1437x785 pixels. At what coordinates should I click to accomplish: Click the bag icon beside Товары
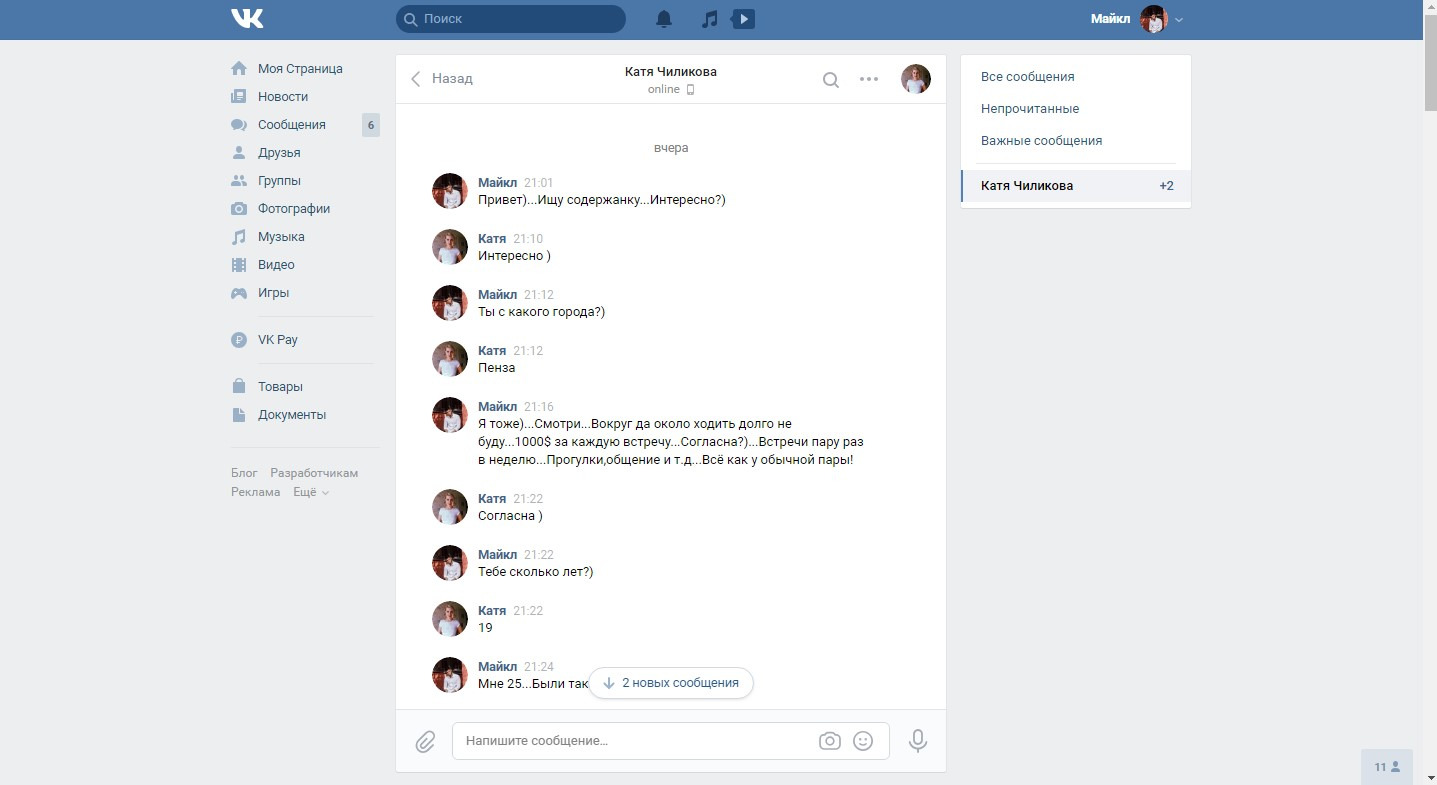[x=239, y=386]
